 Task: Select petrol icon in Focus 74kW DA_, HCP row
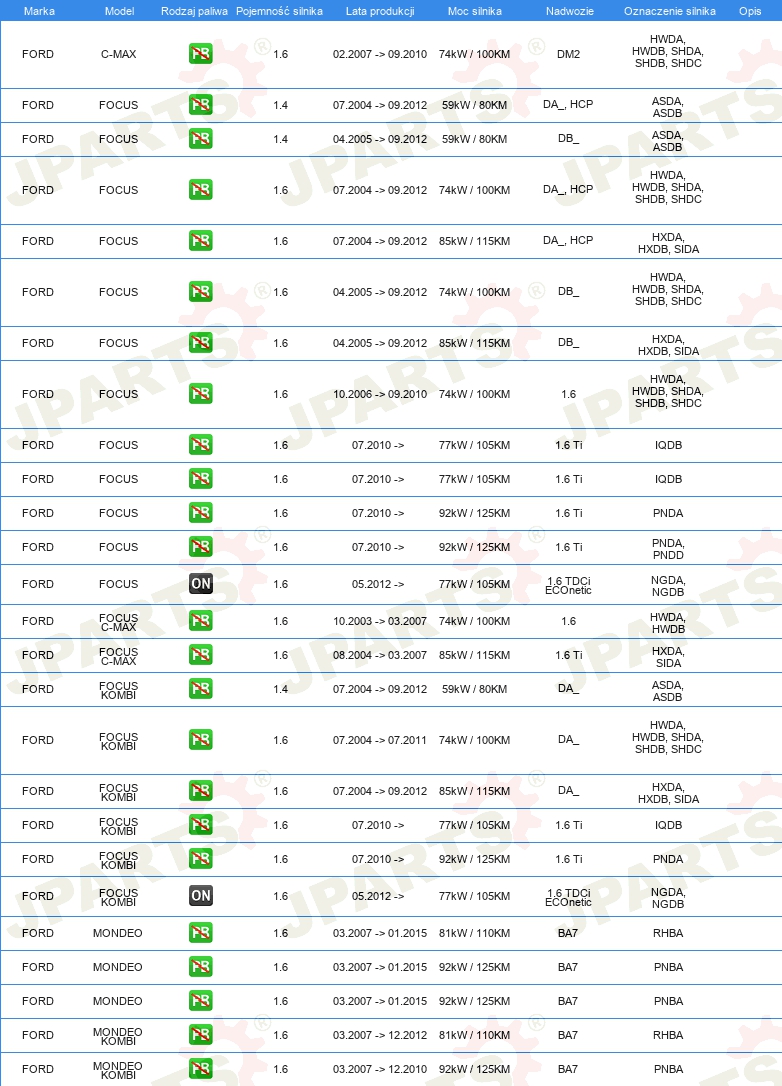tap(200, 190)
